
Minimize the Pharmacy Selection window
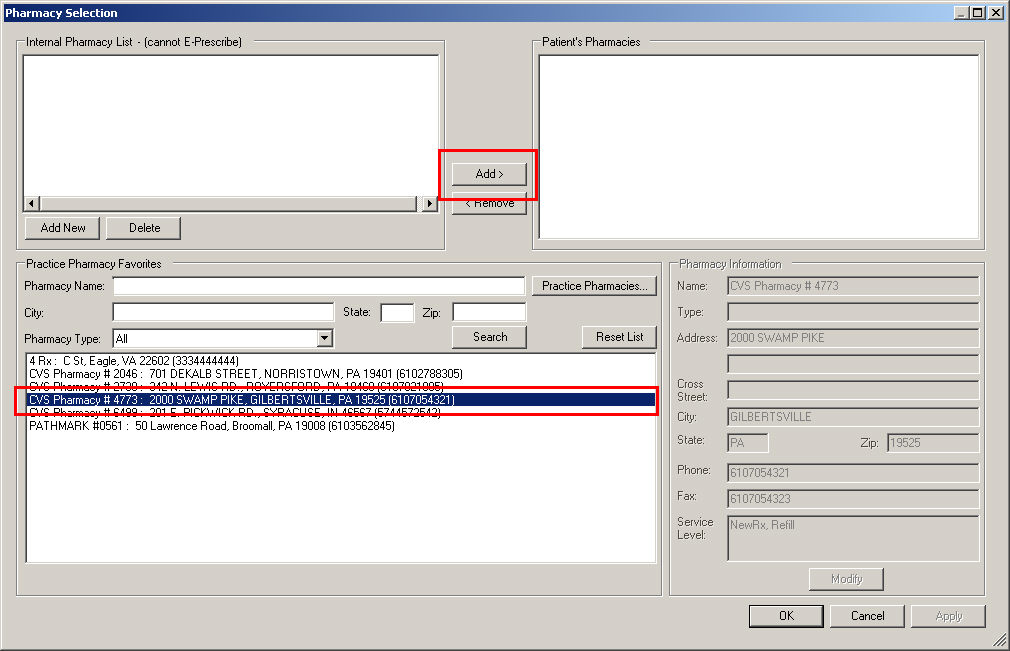tap(962, 12)
